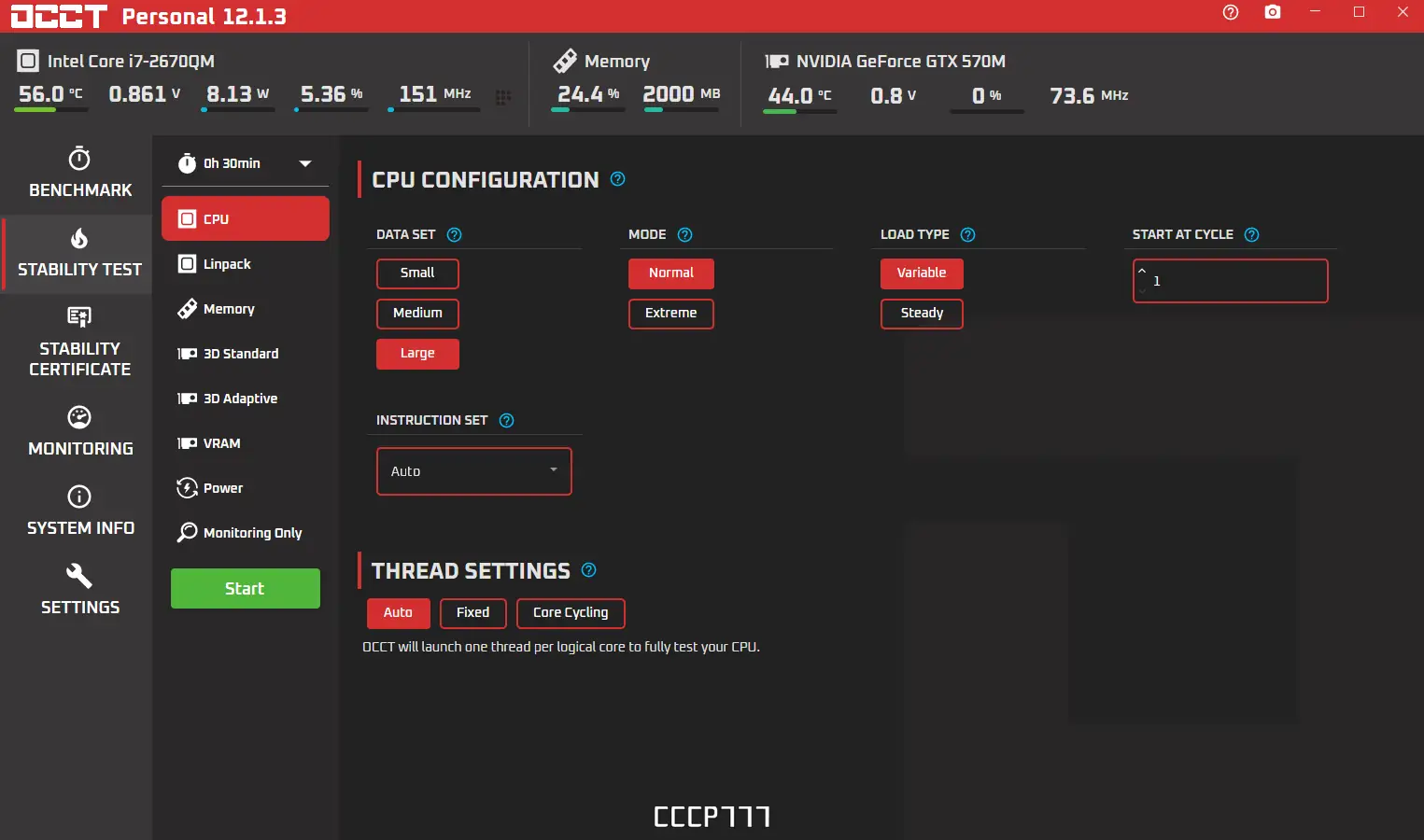Click the Intel Core i7-2670QM label
The image size is (1424, 840).
(131, 62)
